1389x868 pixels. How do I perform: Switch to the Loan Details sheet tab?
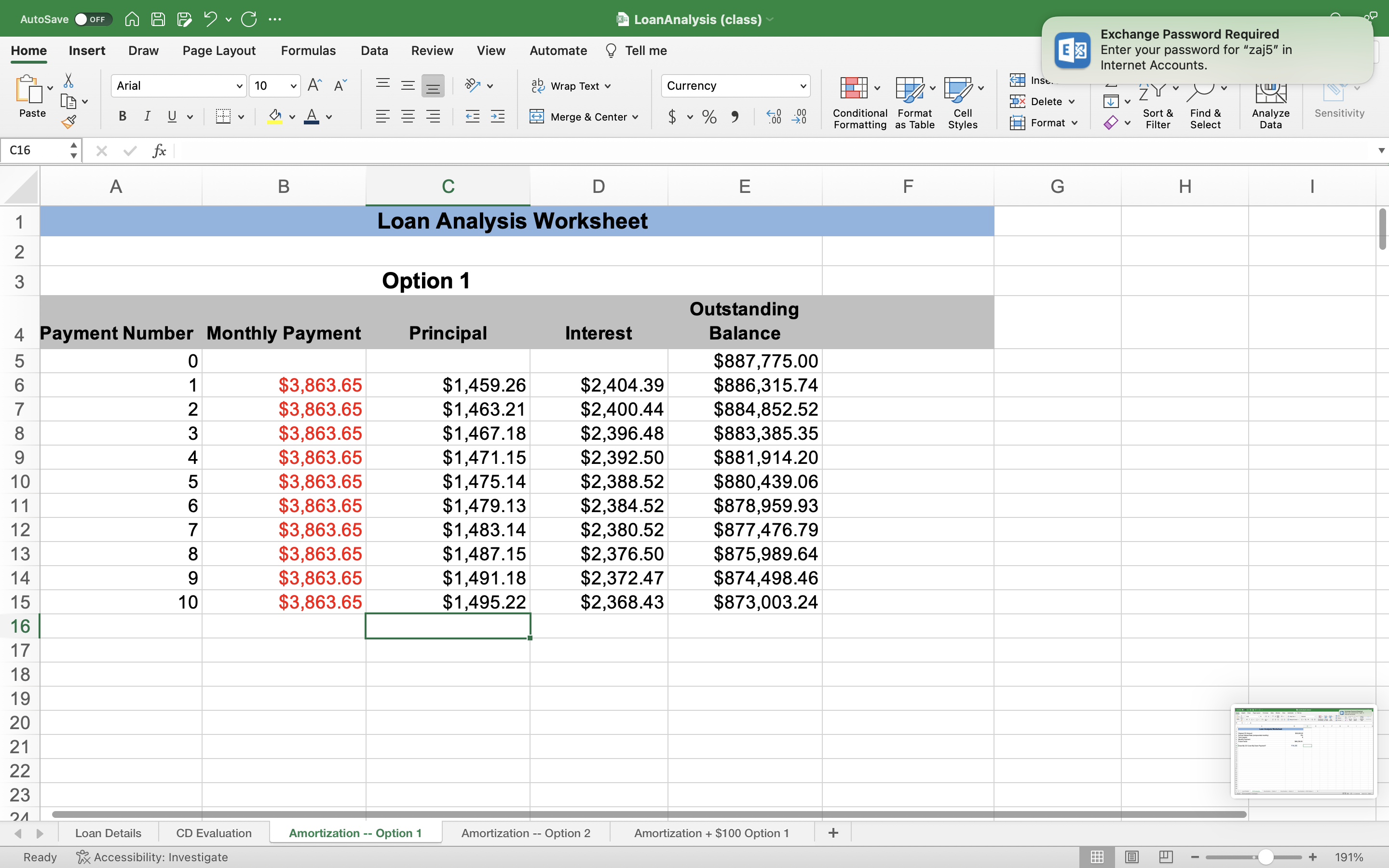108,833
